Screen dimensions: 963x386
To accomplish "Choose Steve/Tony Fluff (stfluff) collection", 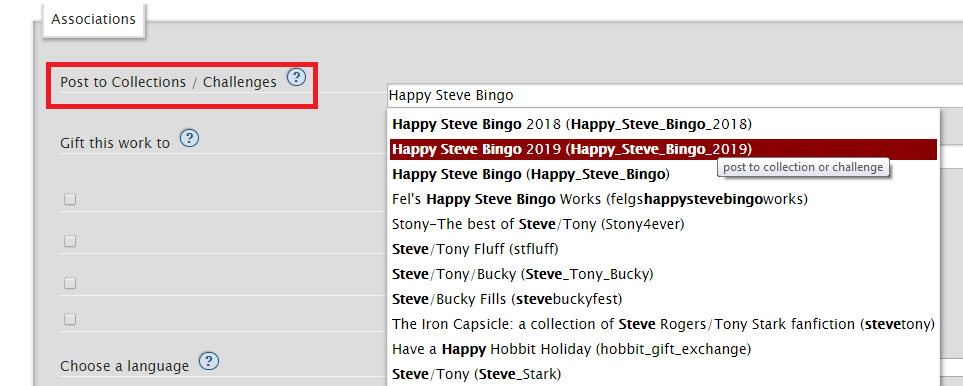I will coord(663,249).
